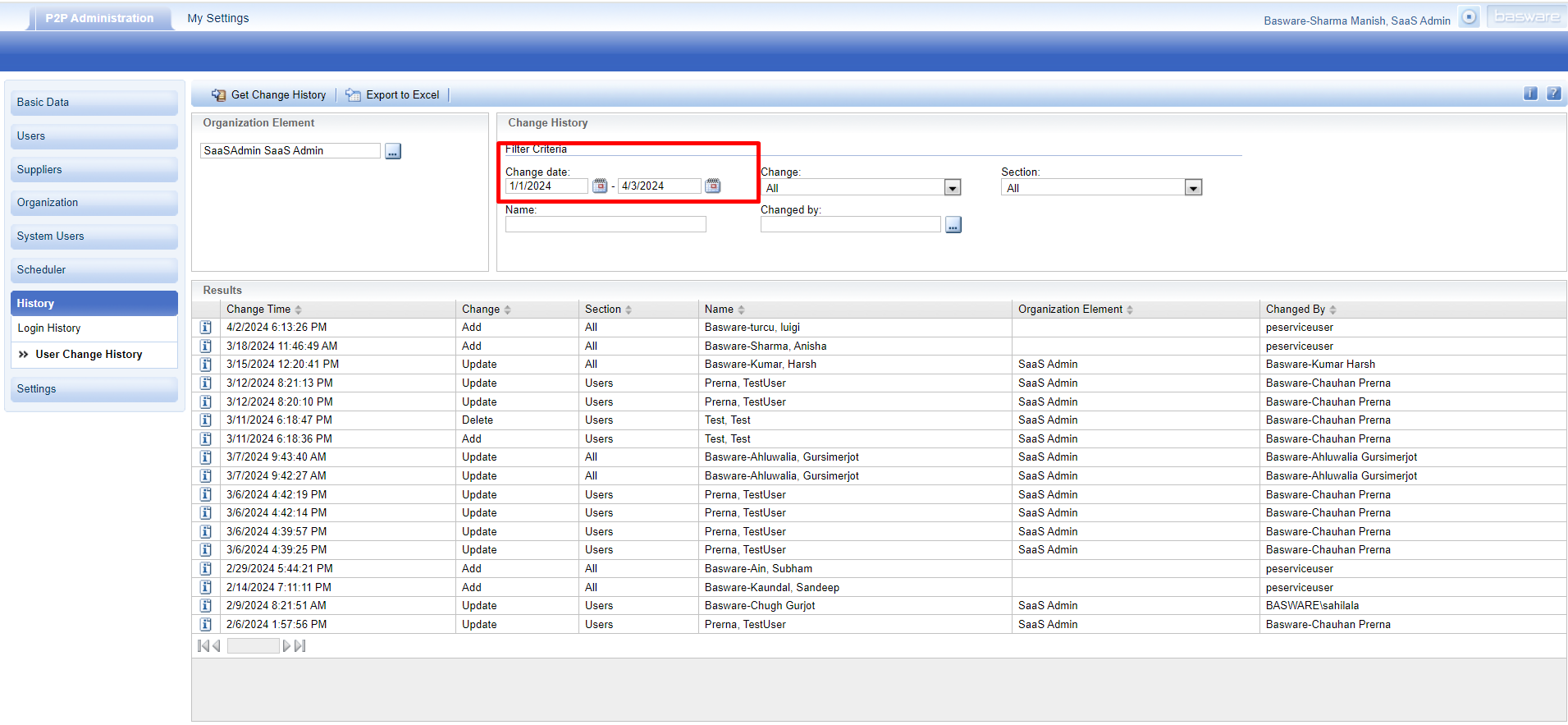Screen dimensions: 1568x725
Task: Expand the Change filter dropdown
Action: point(952,188)
